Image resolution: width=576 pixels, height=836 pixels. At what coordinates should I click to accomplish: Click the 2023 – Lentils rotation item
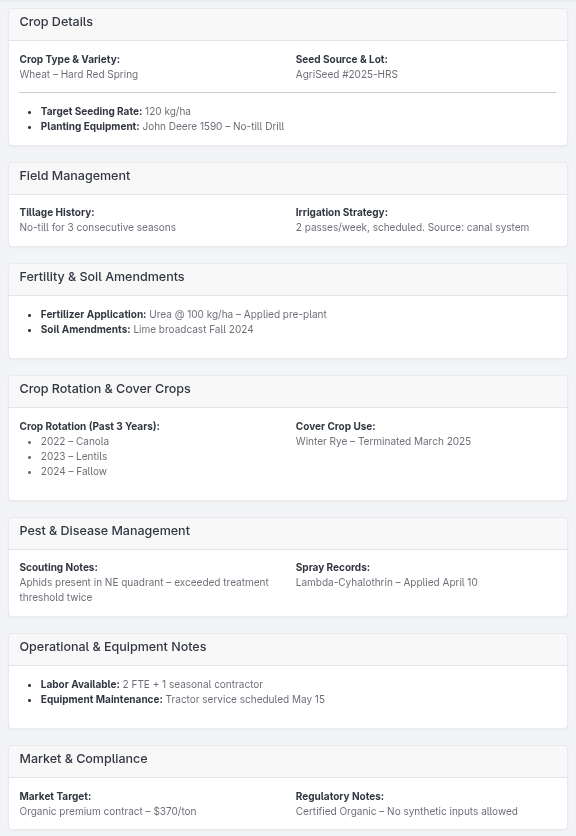point(74,456)
